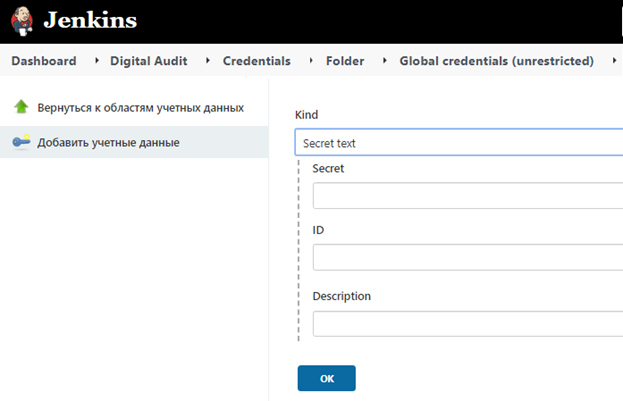Open Global credentials (unrestricted) breadcrumb

(x=496, y=62)
